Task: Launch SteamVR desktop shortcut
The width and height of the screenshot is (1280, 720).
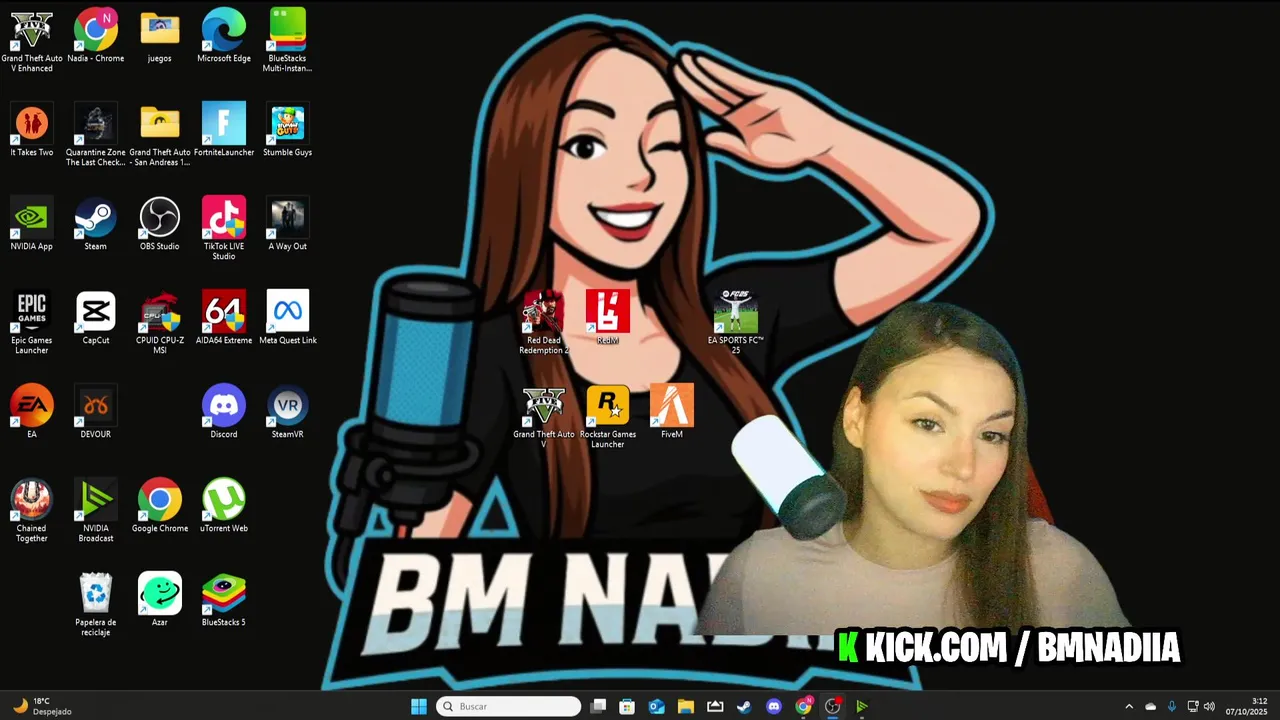Action: tap(288, 412)
